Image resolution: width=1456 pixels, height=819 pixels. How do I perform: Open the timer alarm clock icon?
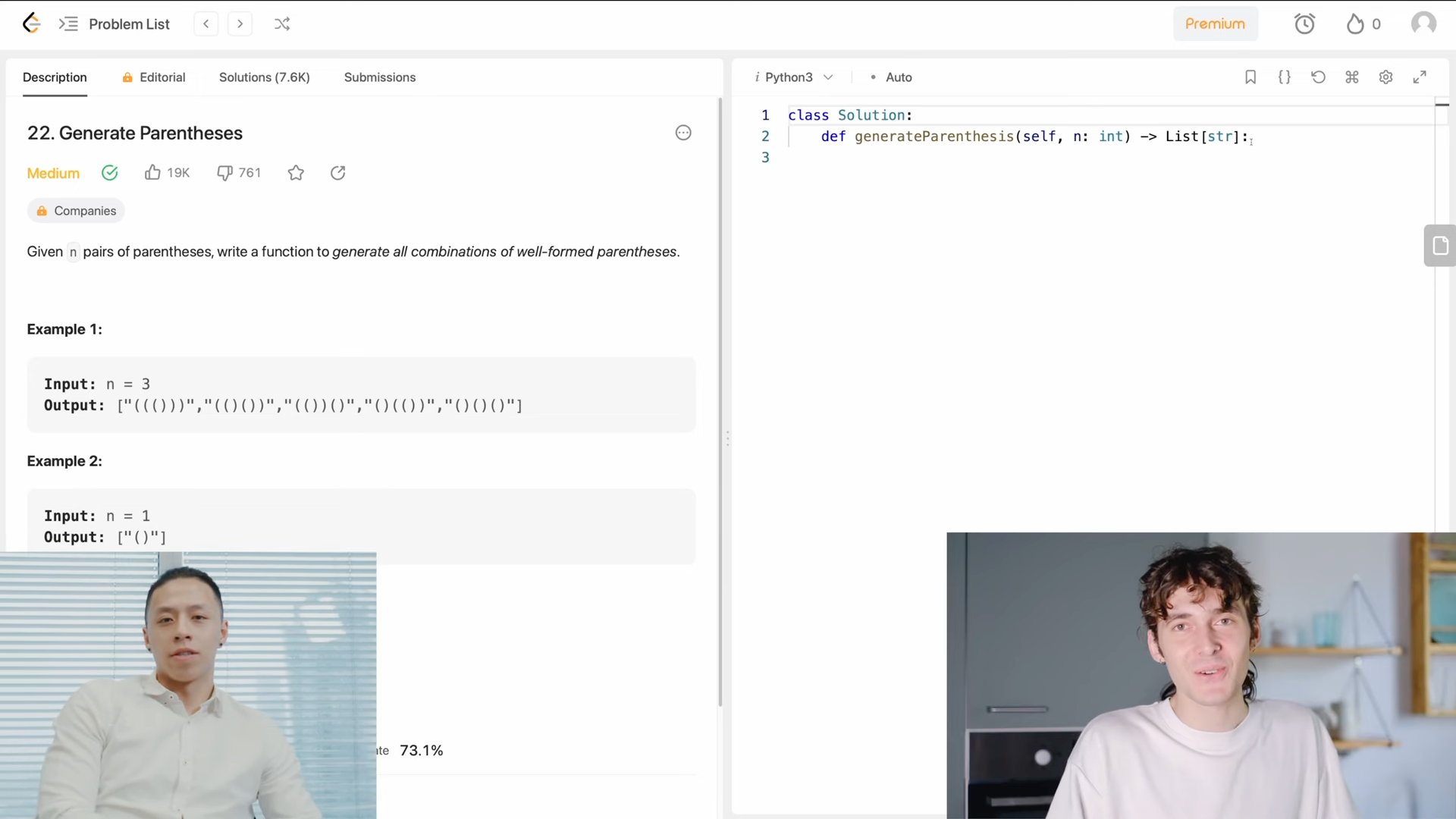coord(1304,24)
